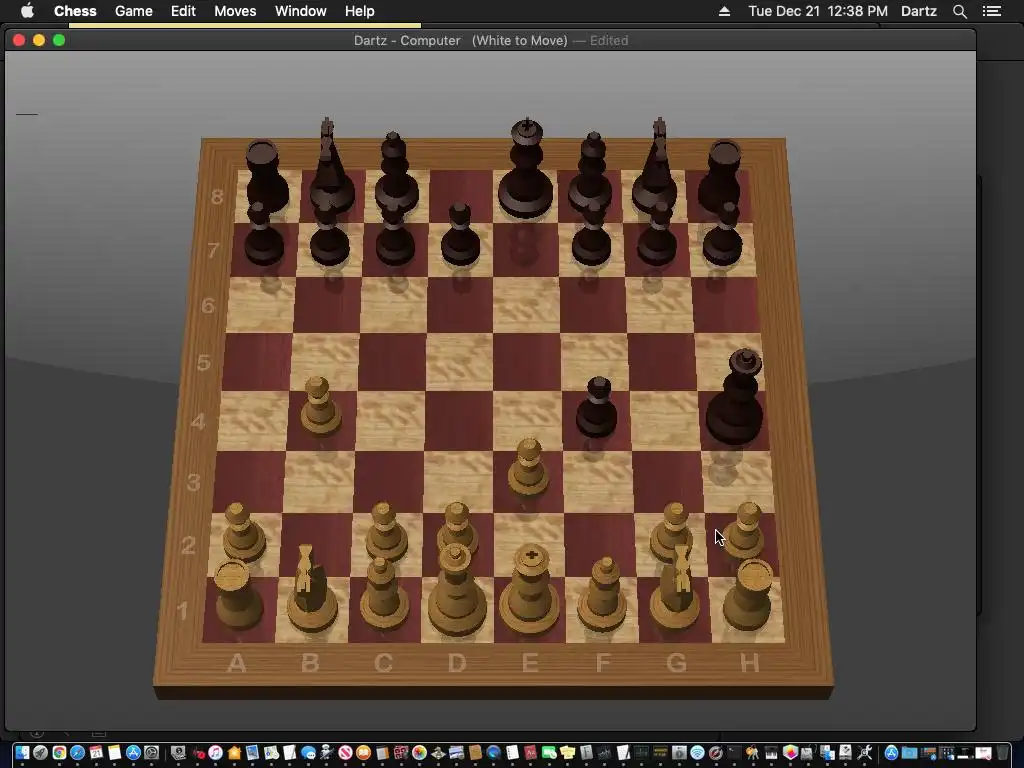Viewport: 1024px width, 768px height.
Task: Open the Chess application menu
Action: coord(75,11)
